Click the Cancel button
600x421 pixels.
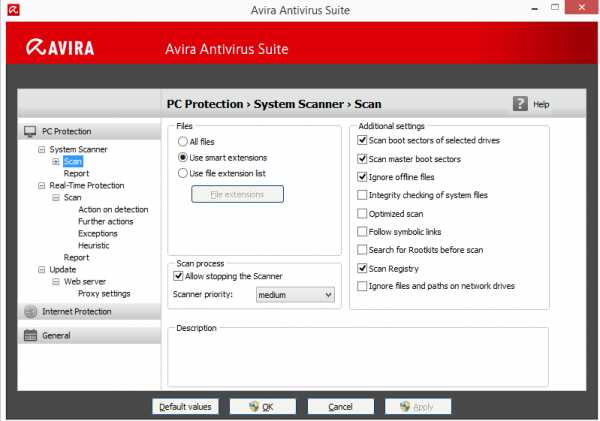click(x=341, y=406)
